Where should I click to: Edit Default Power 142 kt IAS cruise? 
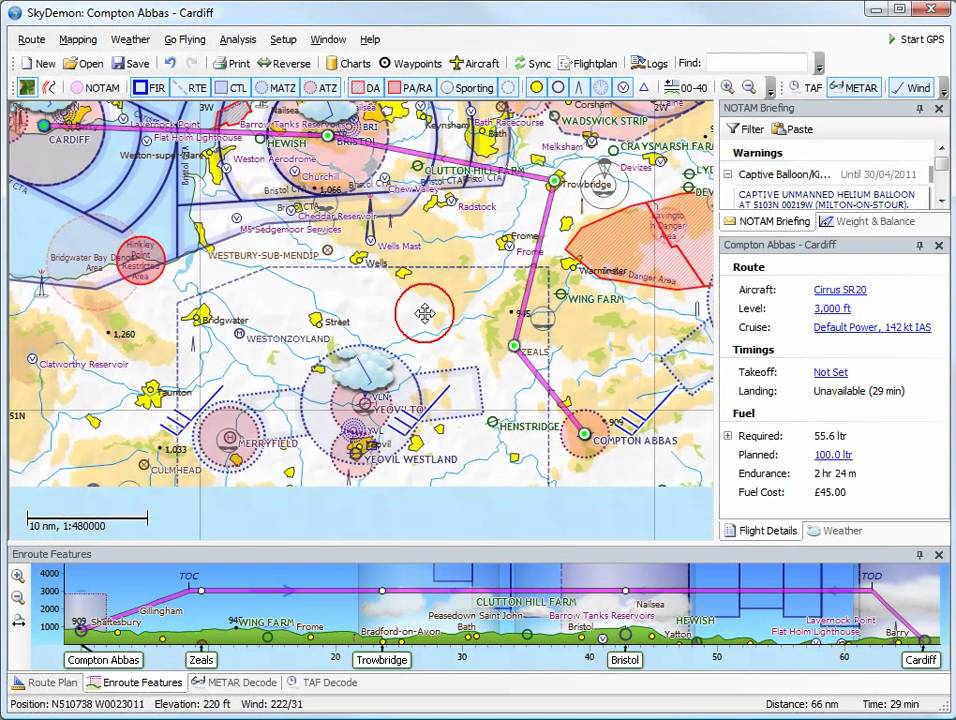pyautogui.click(x=872, y=327)
